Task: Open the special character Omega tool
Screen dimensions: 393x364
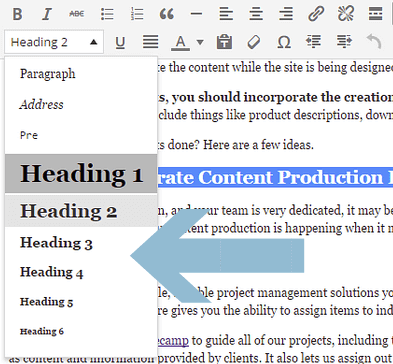Action: (284, 42)
